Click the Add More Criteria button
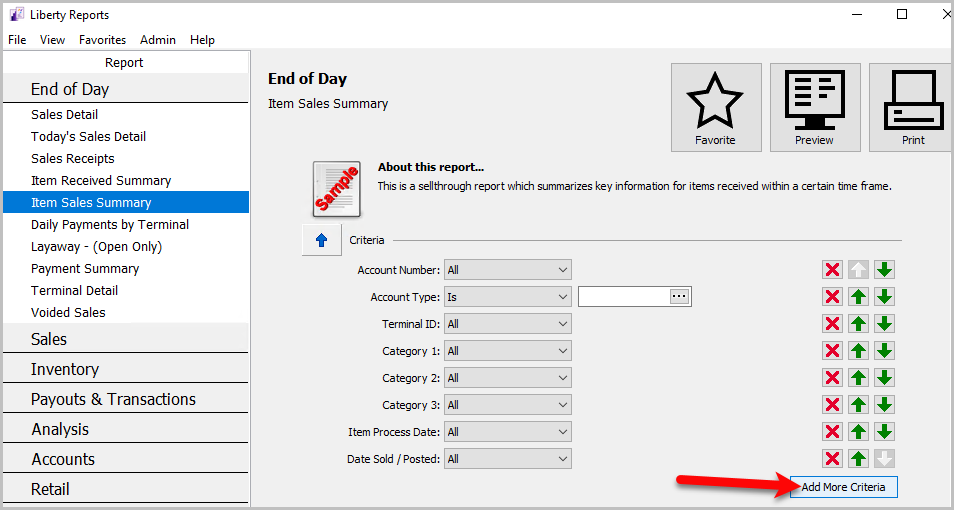The width and height of the screenshot is (954, 510). (x=843, y=487)
